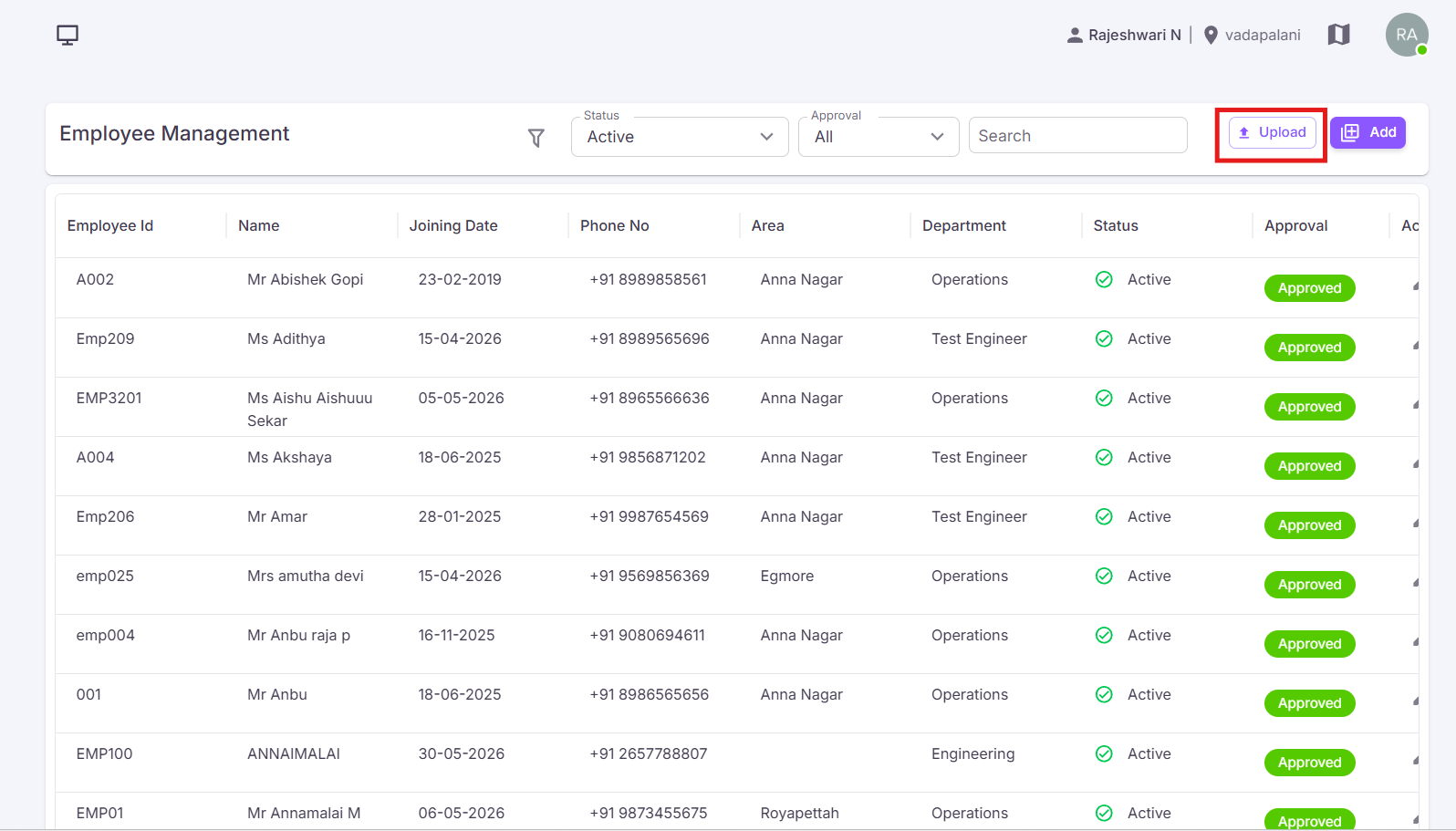Click the Active status check for EMP100
This screenshot has height=831, width=1456.
[1104, 754]
